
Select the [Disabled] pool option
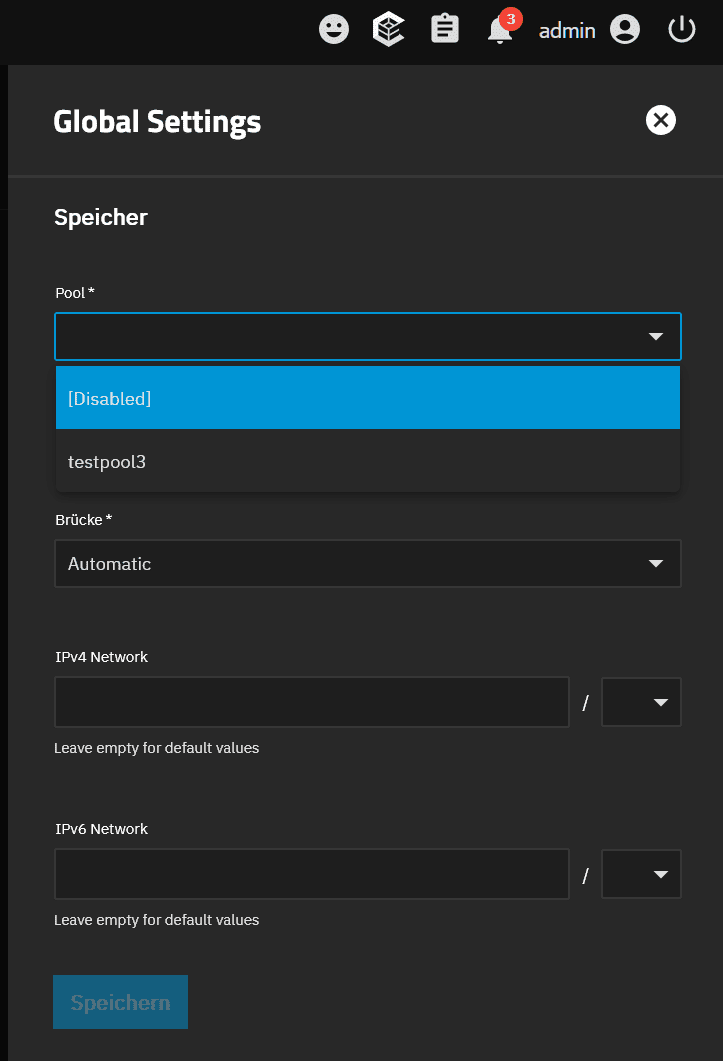click(x=368, y=398)
